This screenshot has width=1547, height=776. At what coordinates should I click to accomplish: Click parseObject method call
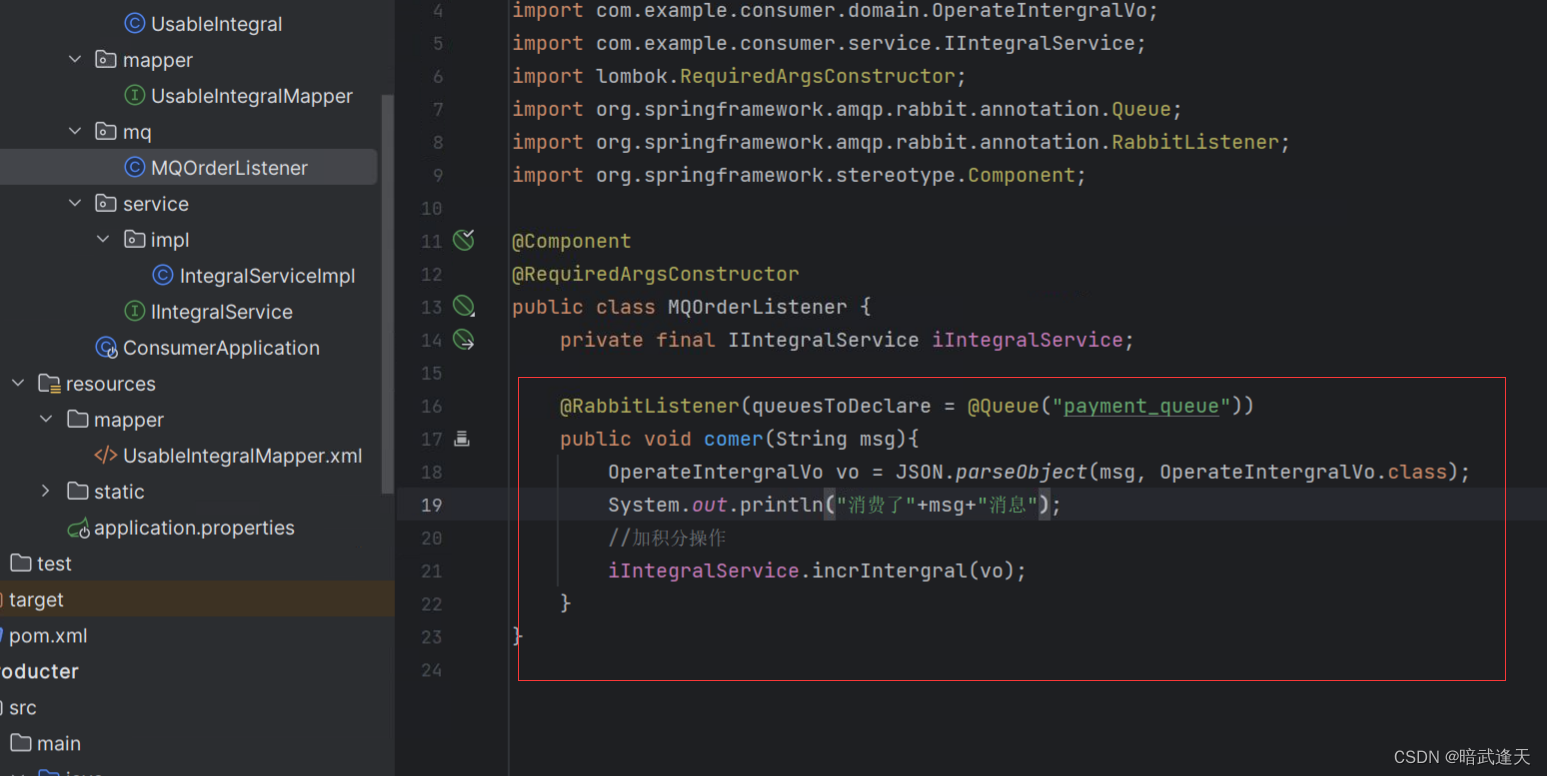coord(1021,472)
